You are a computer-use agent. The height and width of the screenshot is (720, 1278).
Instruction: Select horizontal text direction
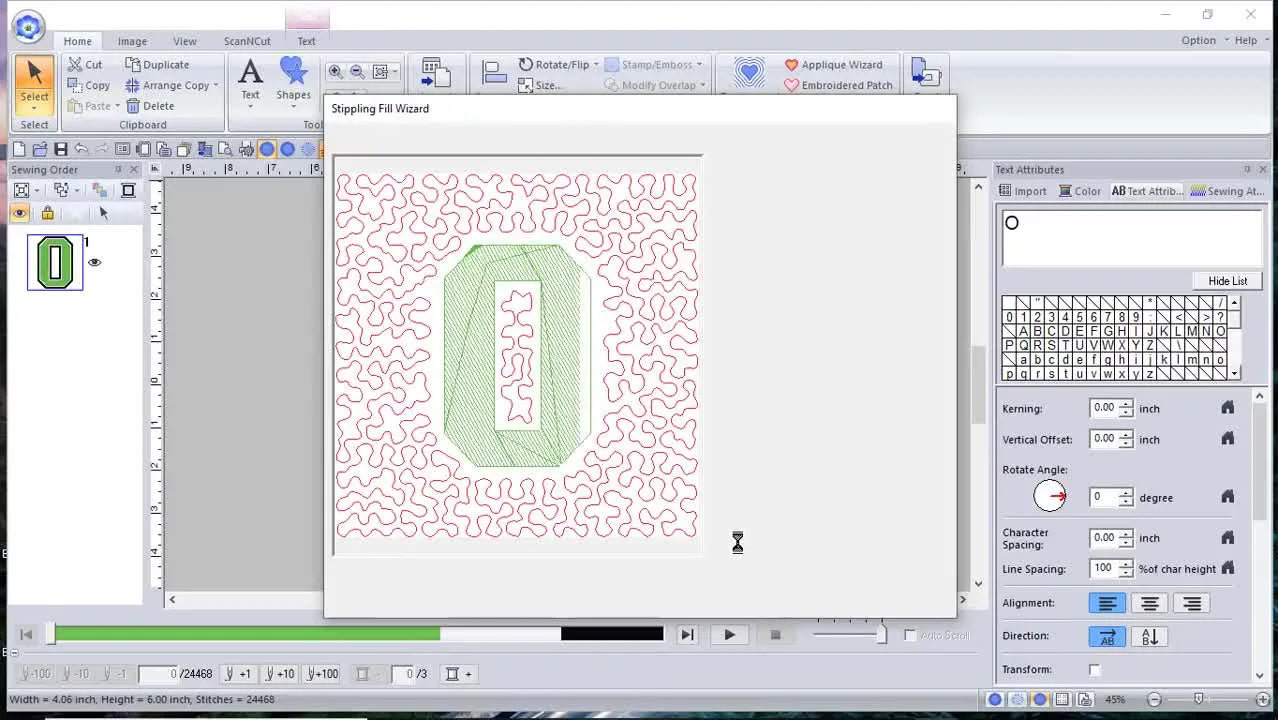tap(1107, 637)
